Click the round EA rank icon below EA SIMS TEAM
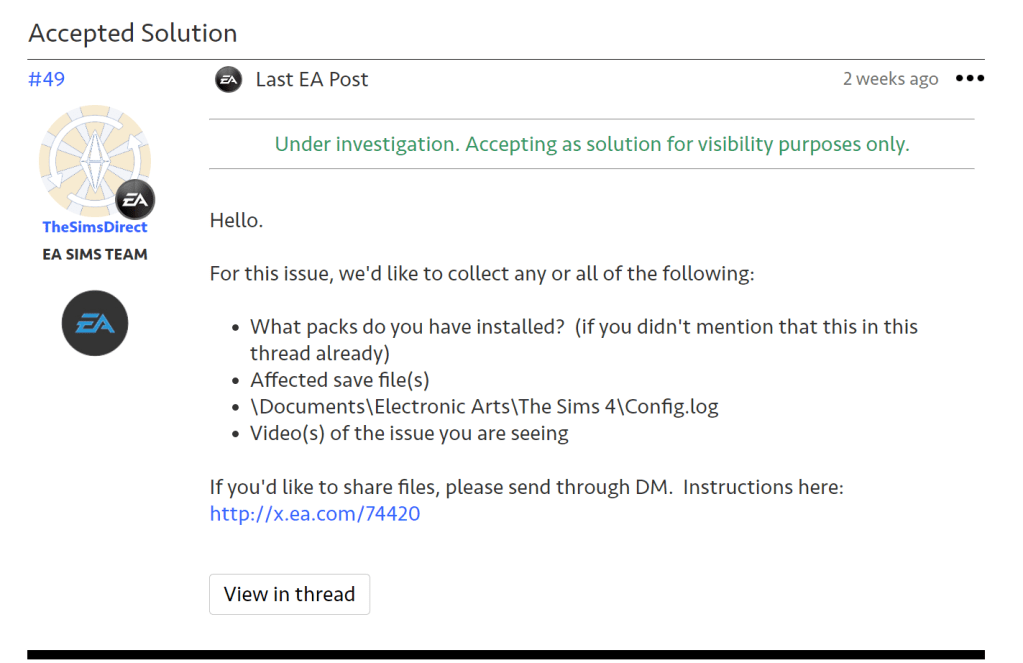1023x663 pixels. click(x=95, y=323)
